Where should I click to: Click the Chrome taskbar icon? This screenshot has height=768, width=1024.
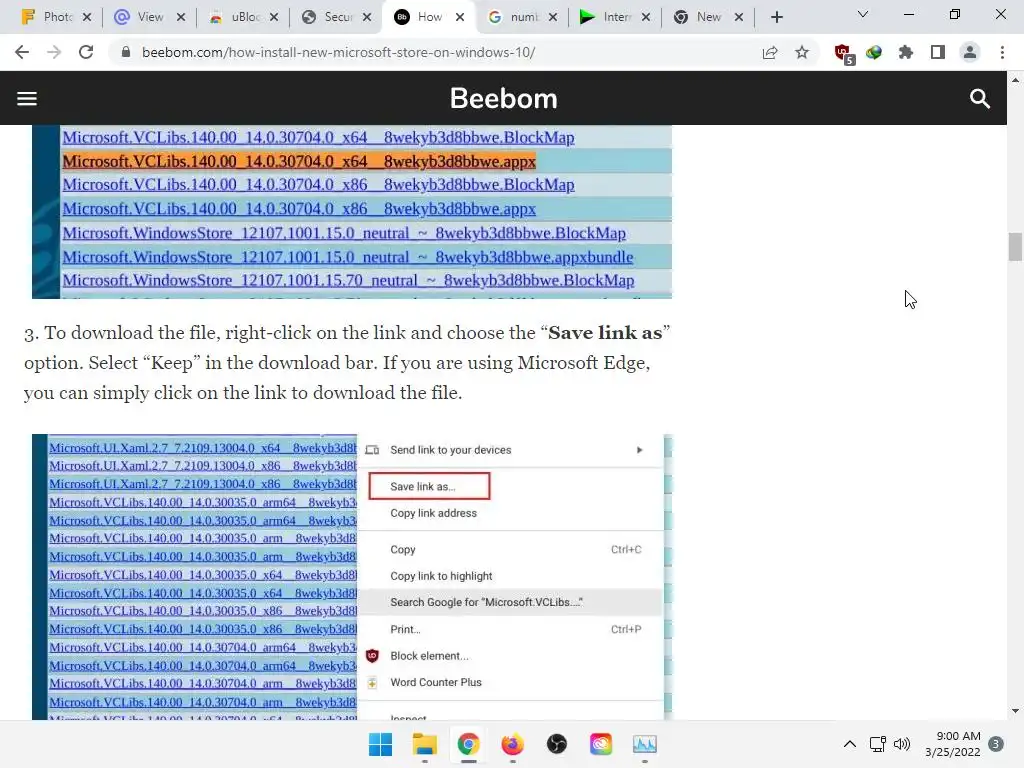coord(468,744)
